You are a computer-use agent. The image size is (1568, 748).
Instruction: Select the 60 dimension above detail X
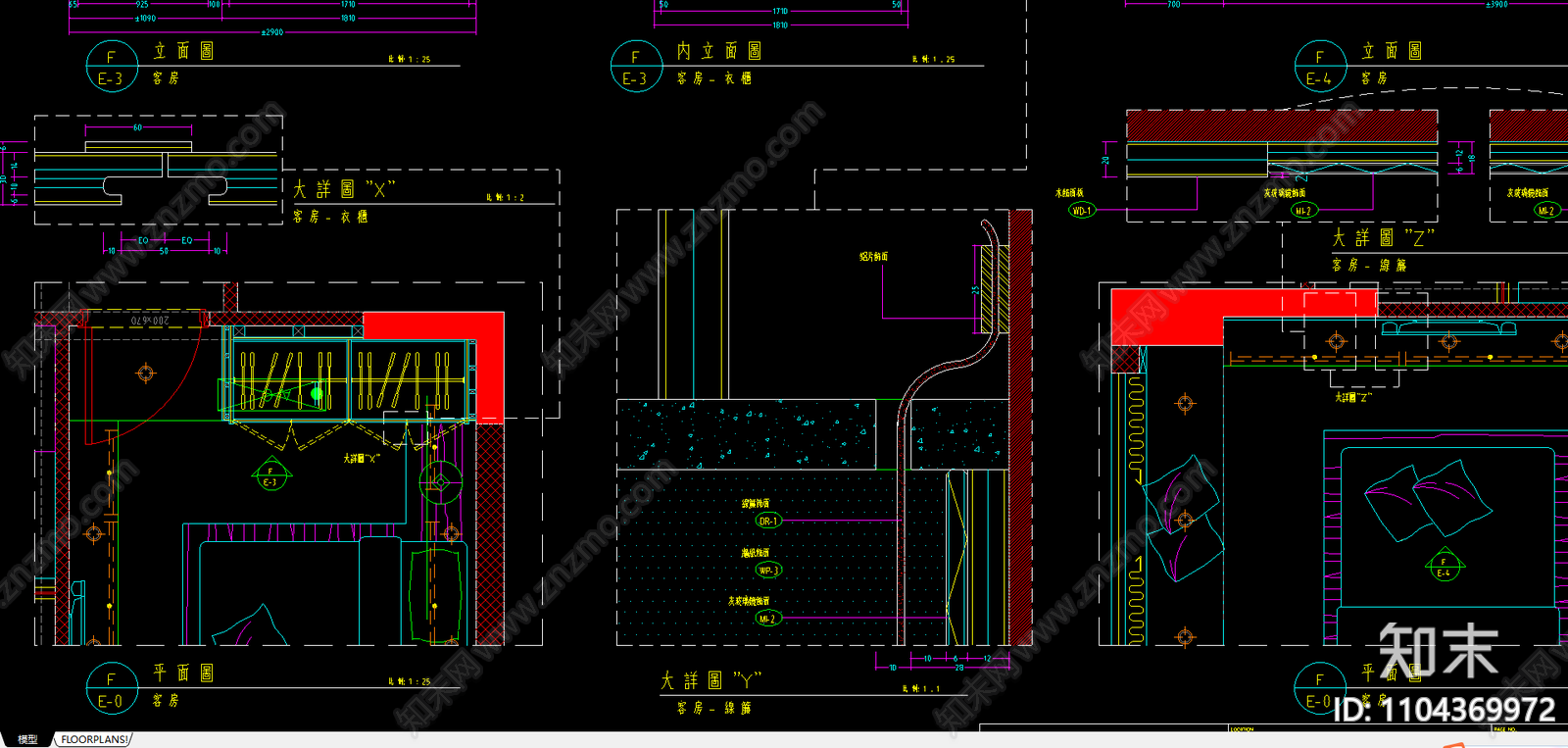(x=137, y=127)
